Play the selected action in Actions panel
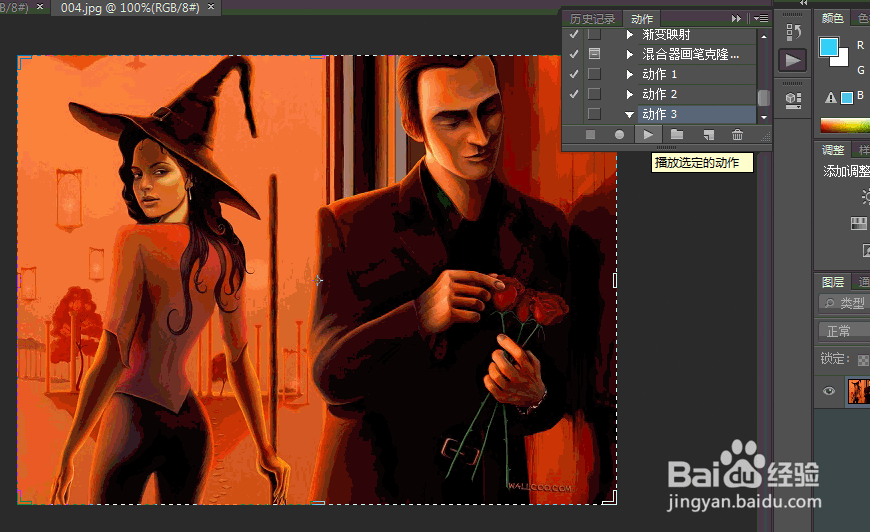Image resolution: width=870 pixels, height=532 pixels. tap(648, 134)
